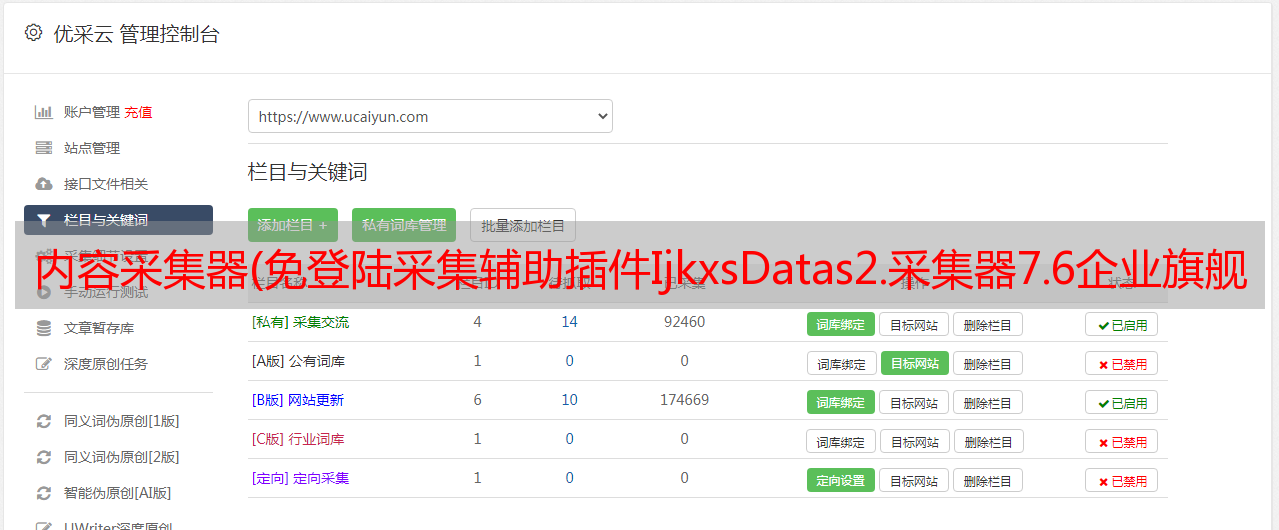Click the value 92460 in 采集交流 row

point(684,322)
